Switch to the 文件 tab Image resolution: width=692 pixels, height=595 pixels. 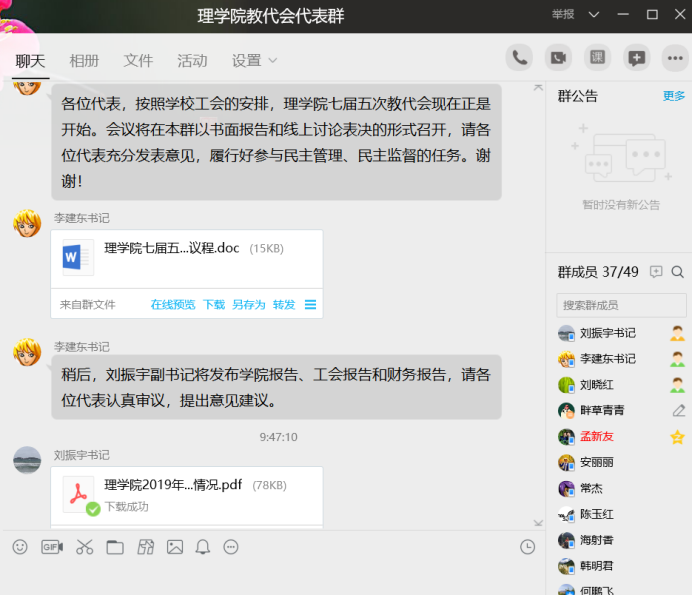138,61
